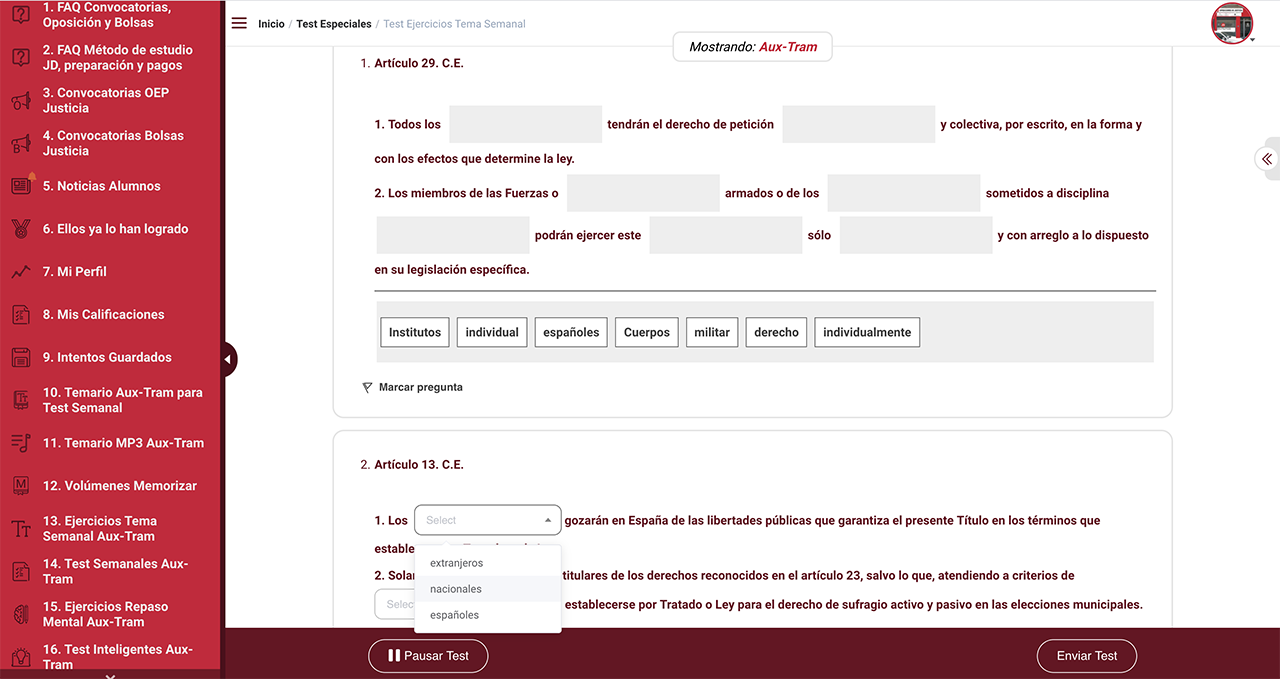Select the 'Cuerpos' word chip
This screenshot has width=1280, height=679.
647,332
